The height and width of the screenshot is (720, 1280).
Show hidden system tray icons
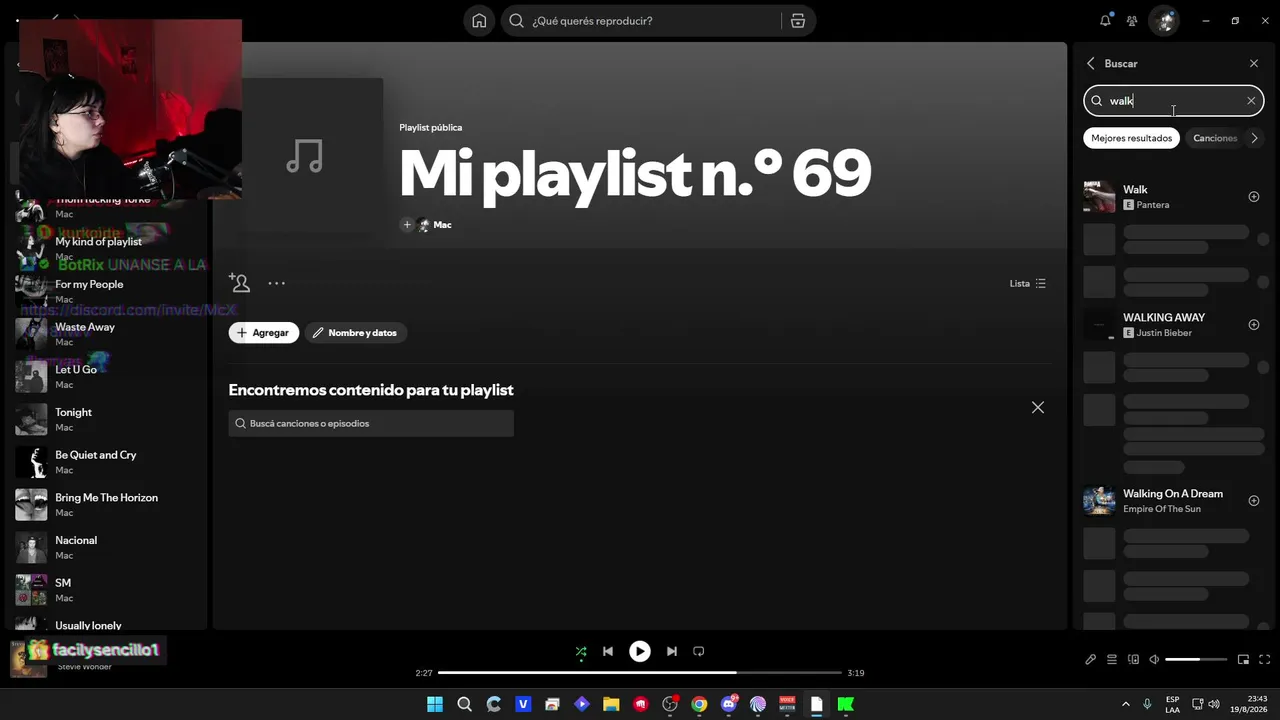(x=1125, y=704)
